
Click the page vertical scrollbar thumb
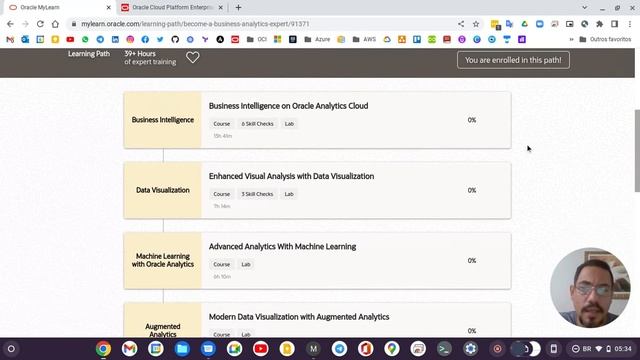[637, 150]
